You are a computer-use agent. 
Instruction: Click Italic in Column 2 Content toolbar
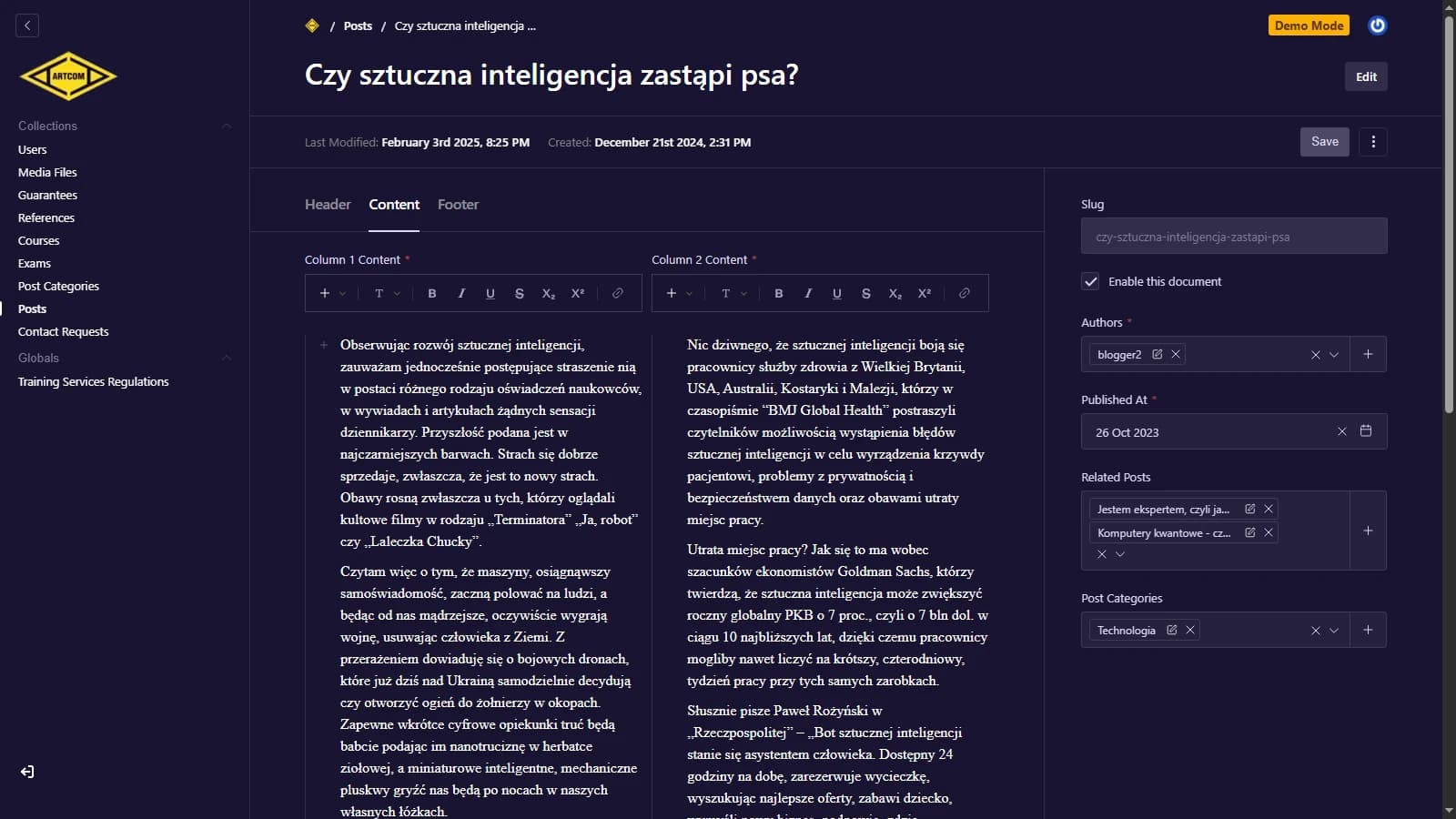point(807,293)
